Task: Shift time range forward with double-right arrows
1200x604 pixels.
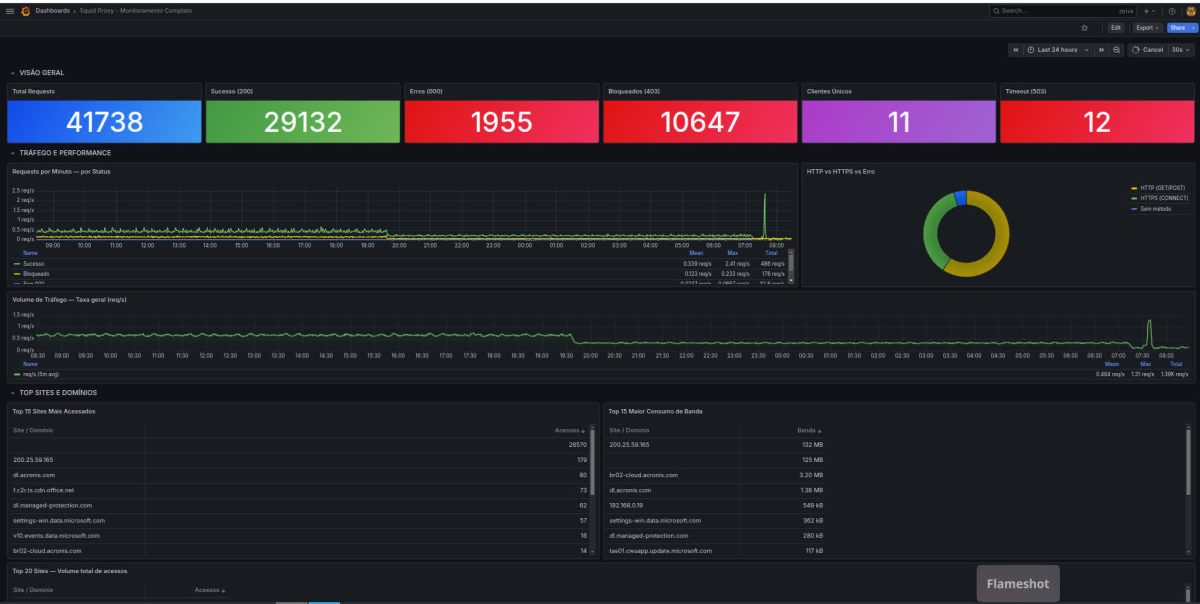Action: [1102, 50]
